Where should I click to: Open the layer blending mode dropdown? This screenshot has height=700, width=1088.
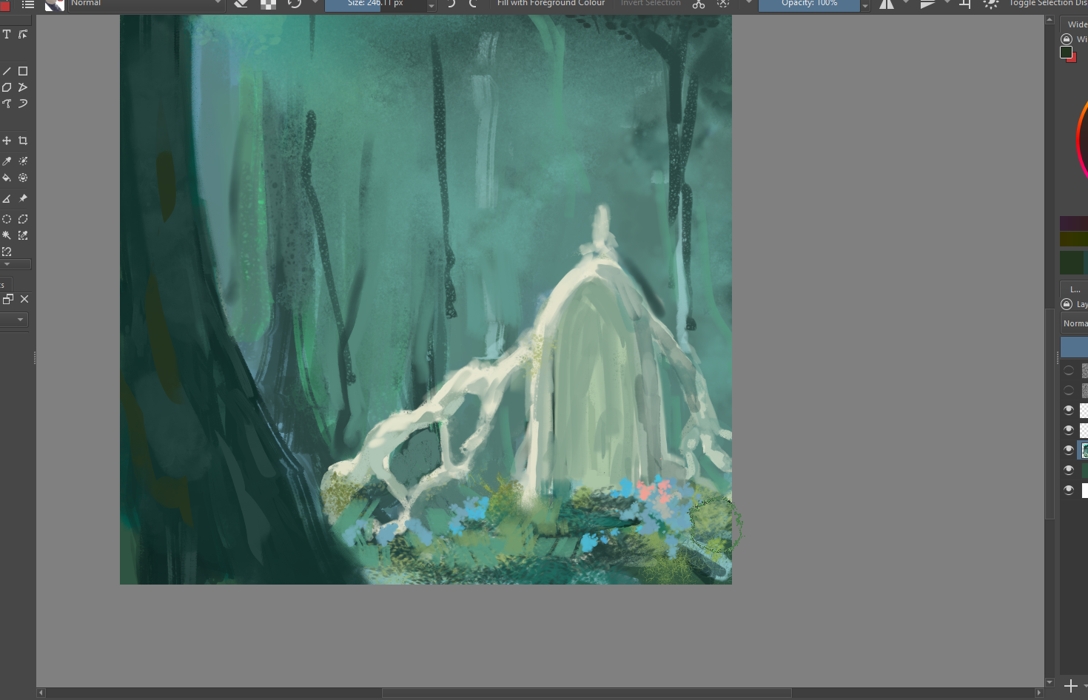(x=1074, y=323)
